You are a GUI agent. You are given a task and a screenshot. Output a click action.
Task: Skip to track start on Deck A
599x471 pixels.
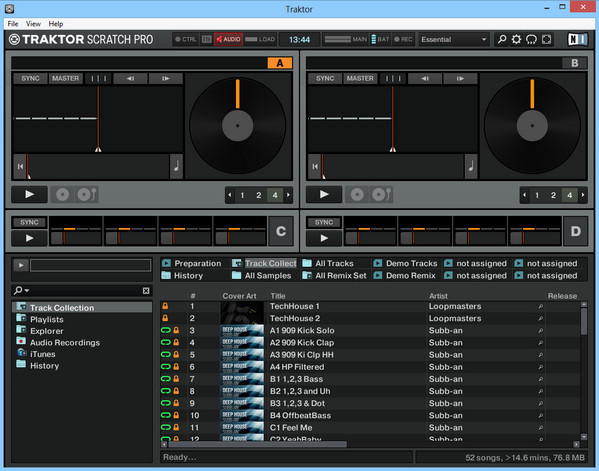click(20, 166)
